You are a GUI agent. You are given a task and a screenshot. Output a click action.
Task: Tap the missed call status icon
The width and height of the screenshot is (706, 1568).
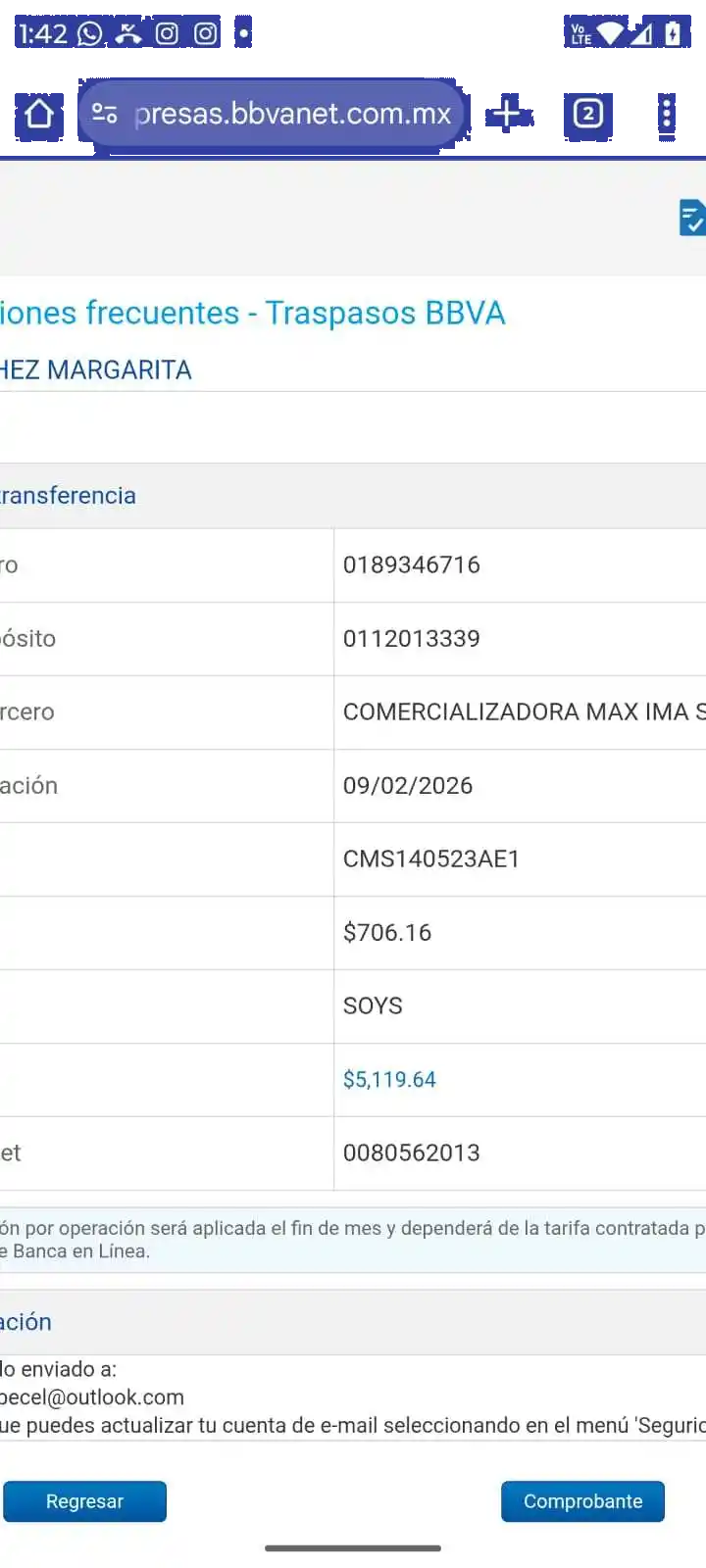128,34
